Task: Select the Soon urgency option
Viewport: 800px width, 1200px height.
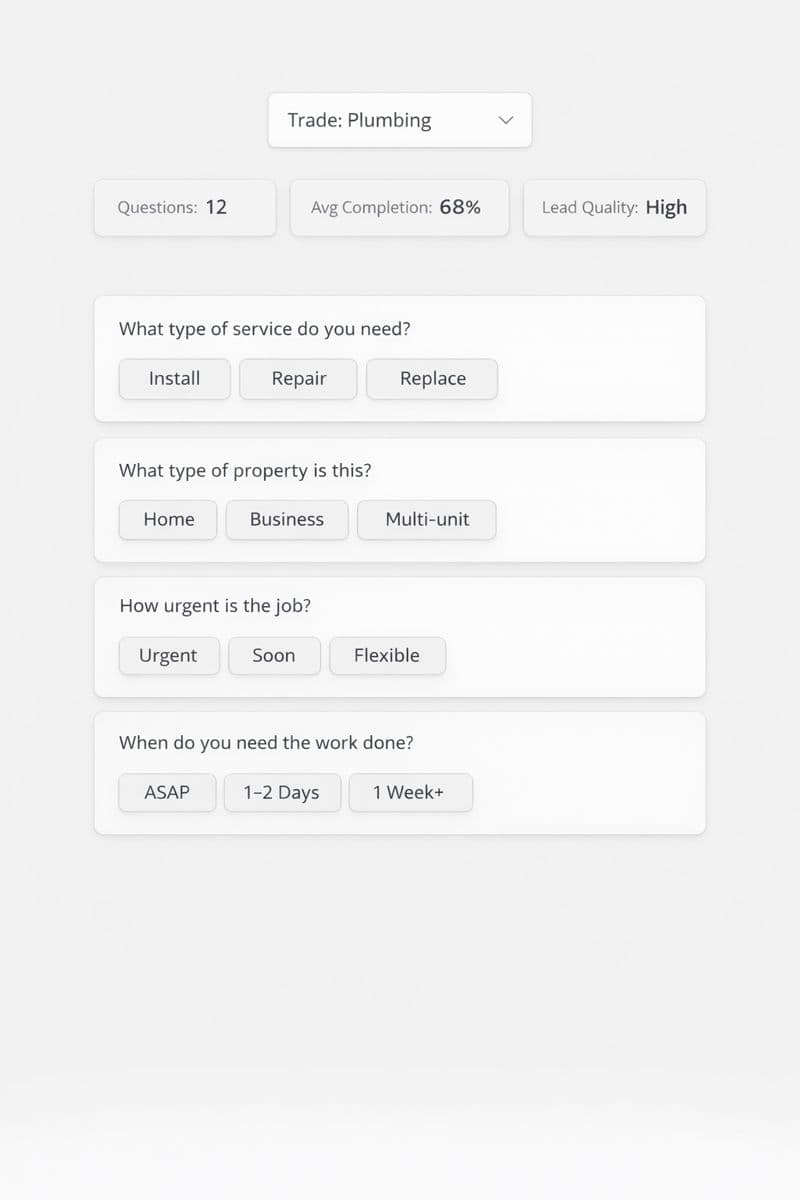Action: pyautogui.click(x=274, y=656)
